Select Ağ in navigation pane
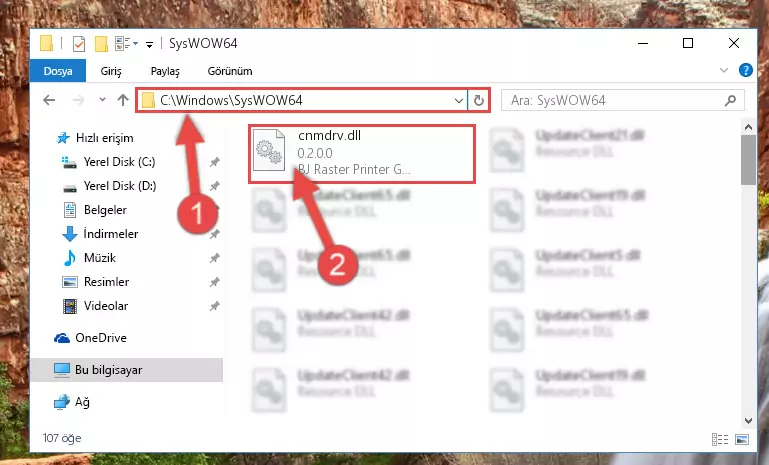This screenshot has height=465, width=769. 82,402
